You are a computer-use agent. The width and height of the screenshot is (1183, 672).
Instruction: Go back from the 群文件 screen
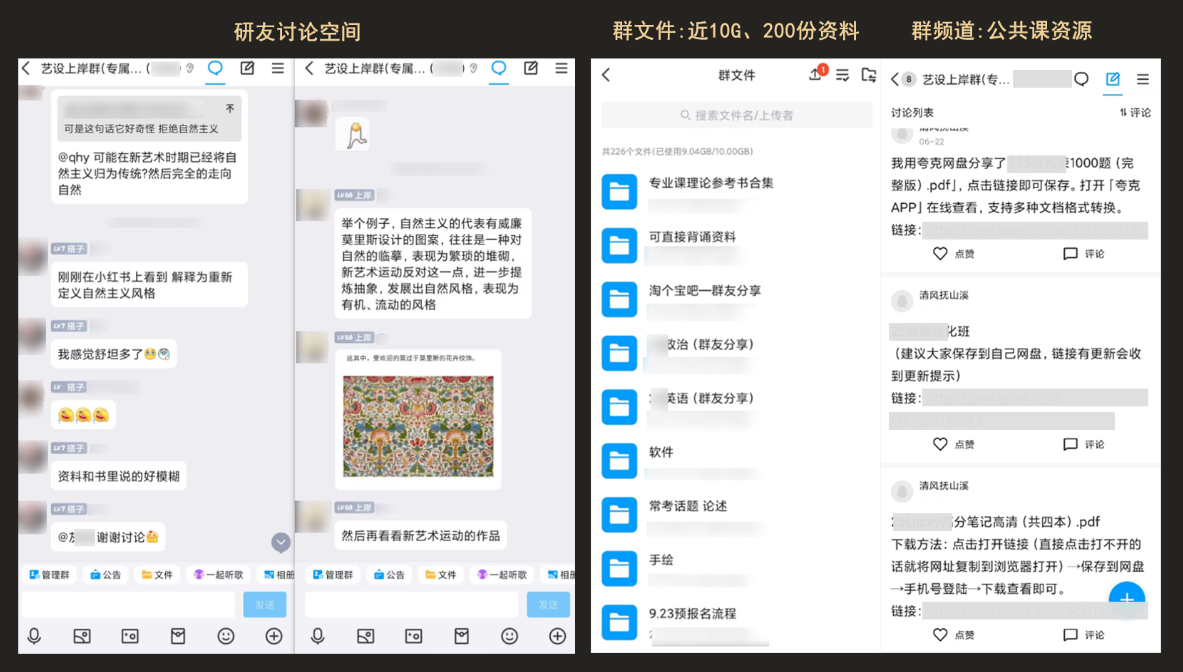[606, 75]
